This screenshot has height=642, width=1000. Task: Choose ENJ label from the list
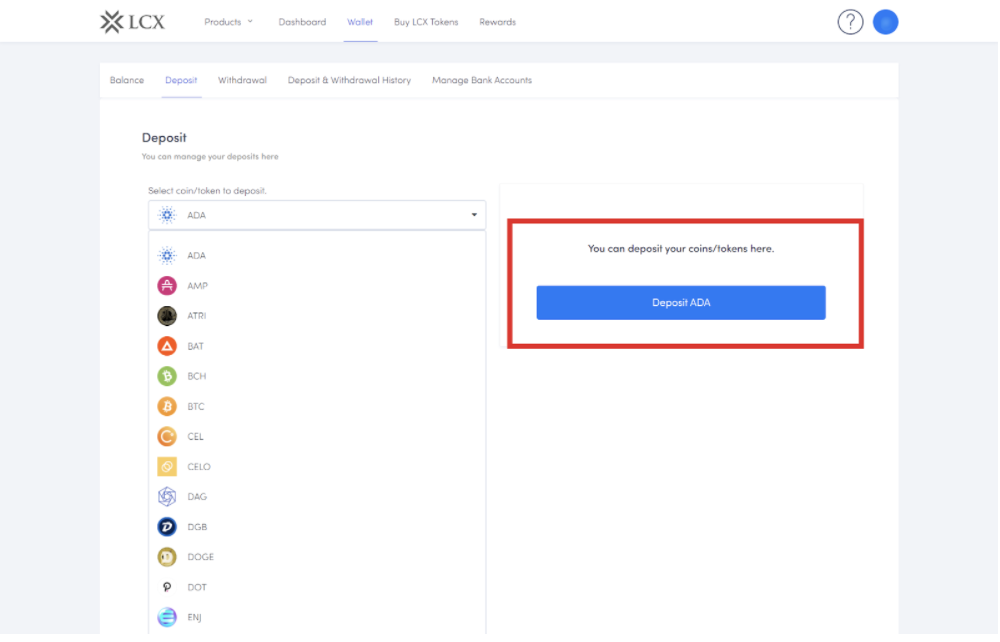tap(195, 617)
